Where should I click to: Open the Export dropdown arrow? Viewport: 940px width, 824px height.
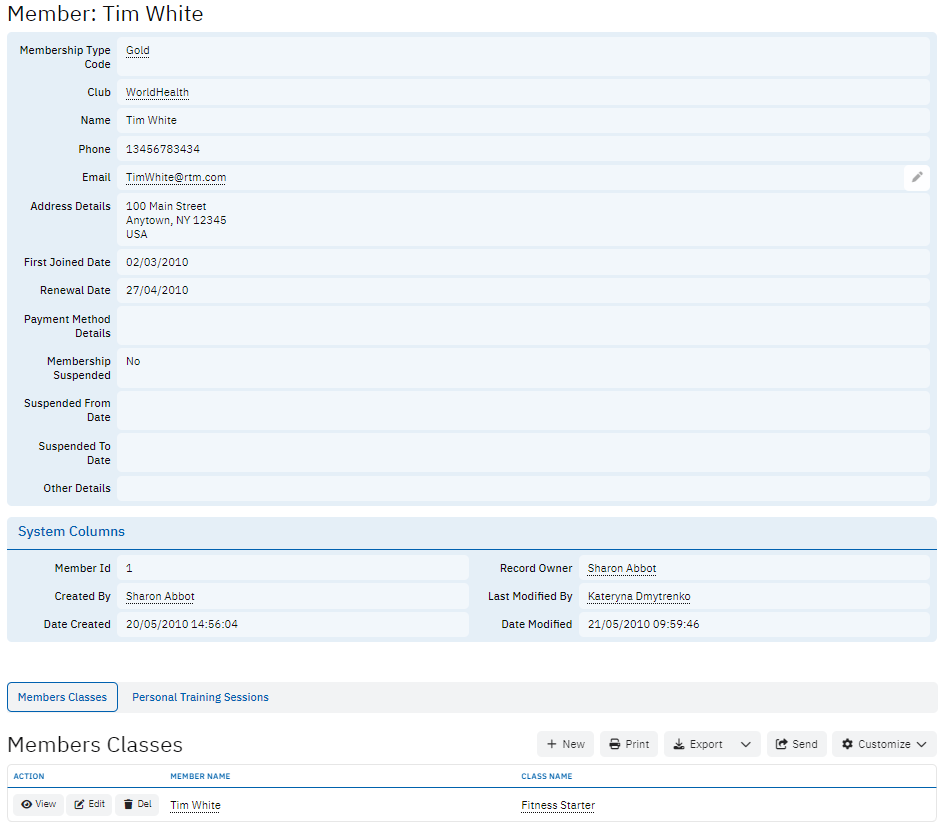[x=745, y=744]
